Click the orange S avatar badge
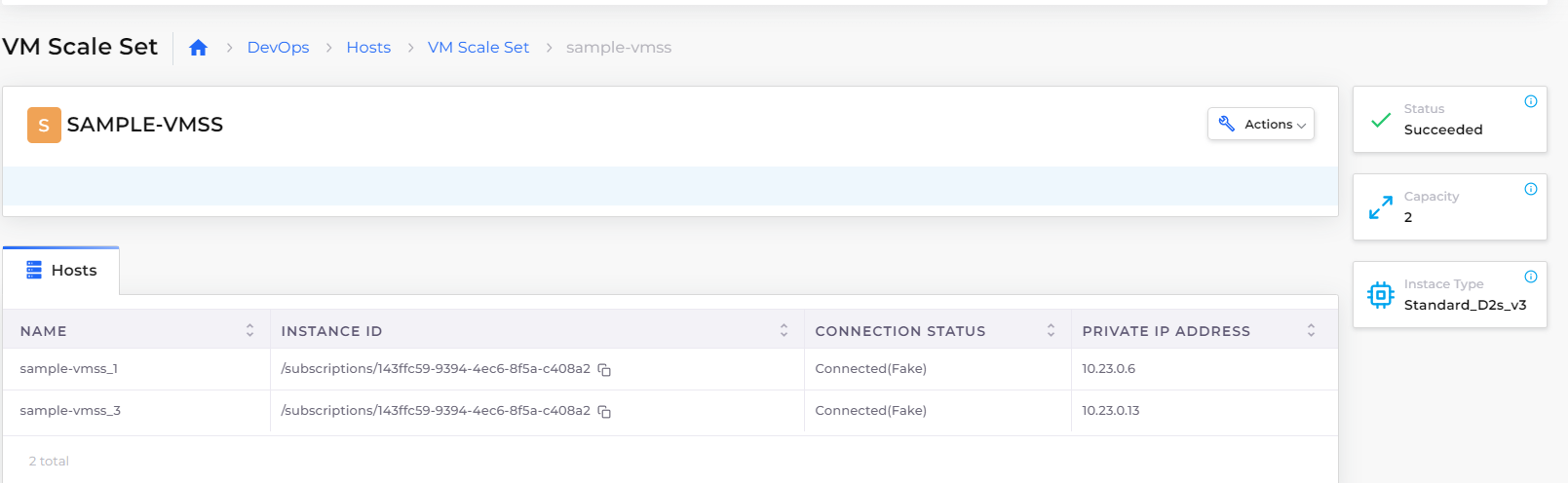 coord(44,125)
